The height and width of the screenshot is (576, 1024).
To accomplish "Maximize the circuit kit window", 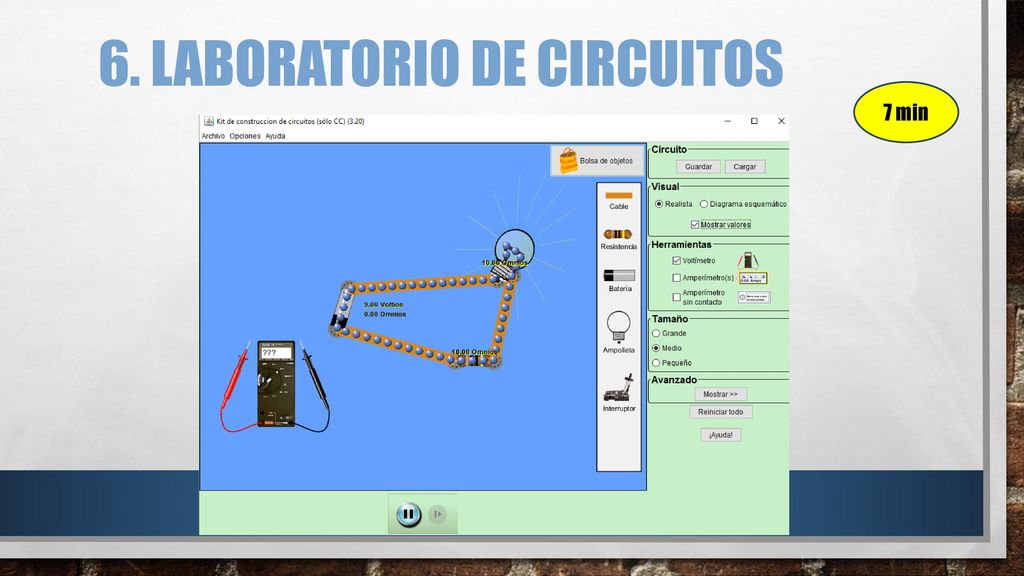I will pos(754,121).
